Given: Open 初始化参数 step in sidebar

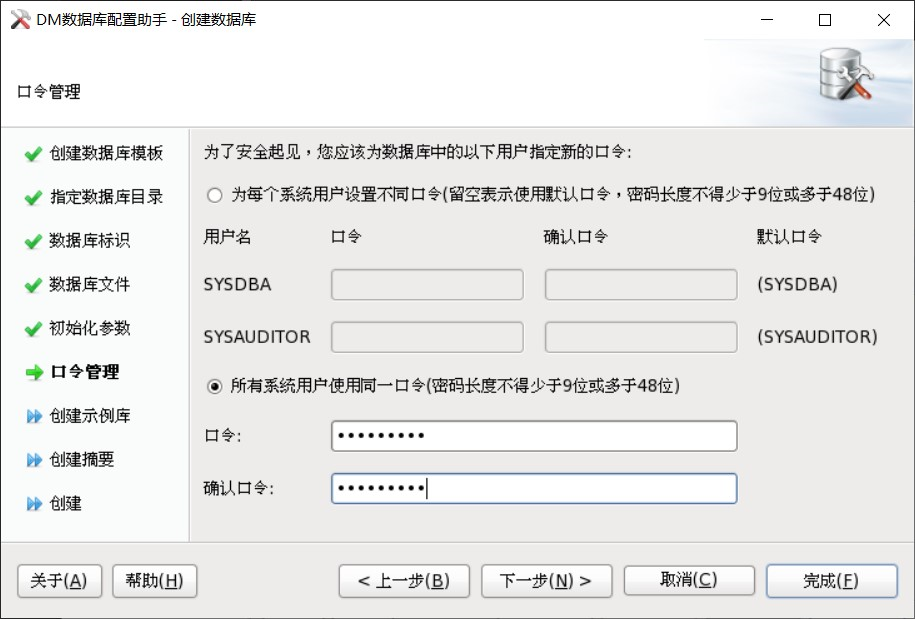Looking at the screenshot, I should (x=89, y=329).
